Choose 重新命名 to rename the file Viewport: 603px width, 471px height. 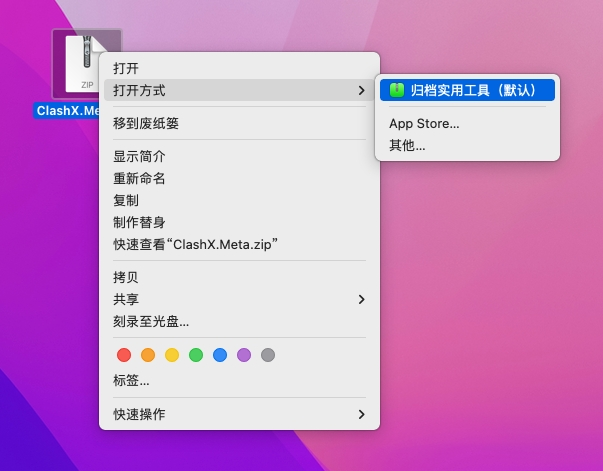pyautogui.click(x=139, y=178)
